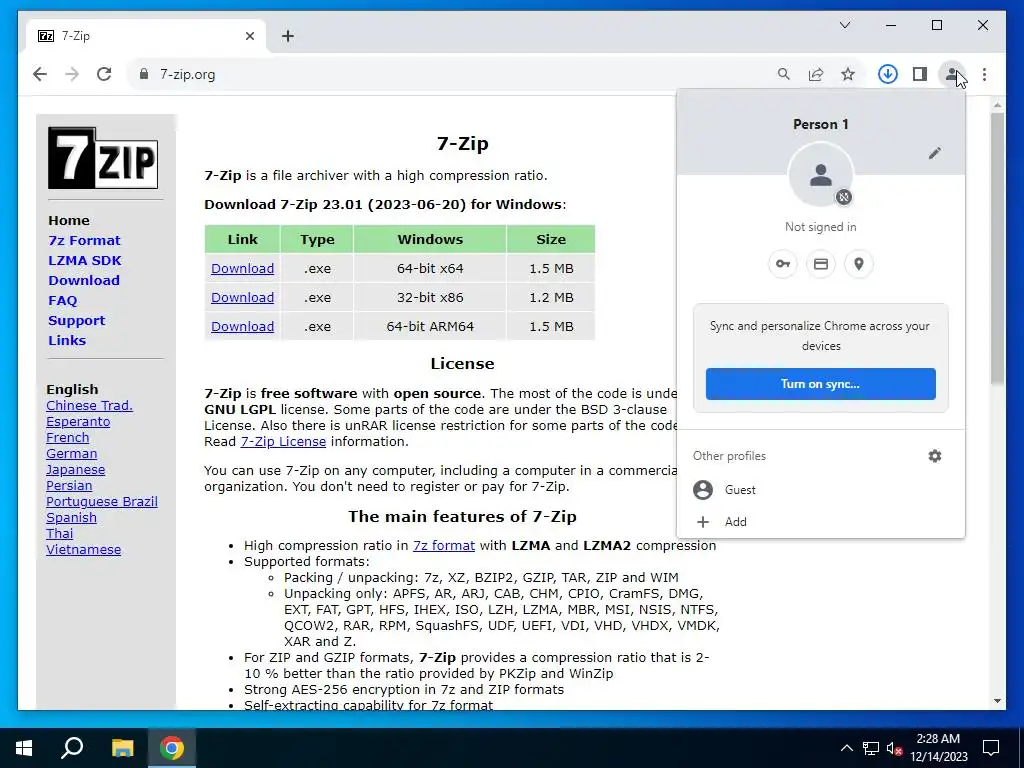Open Support sidebar link

(x=76, y=321)
